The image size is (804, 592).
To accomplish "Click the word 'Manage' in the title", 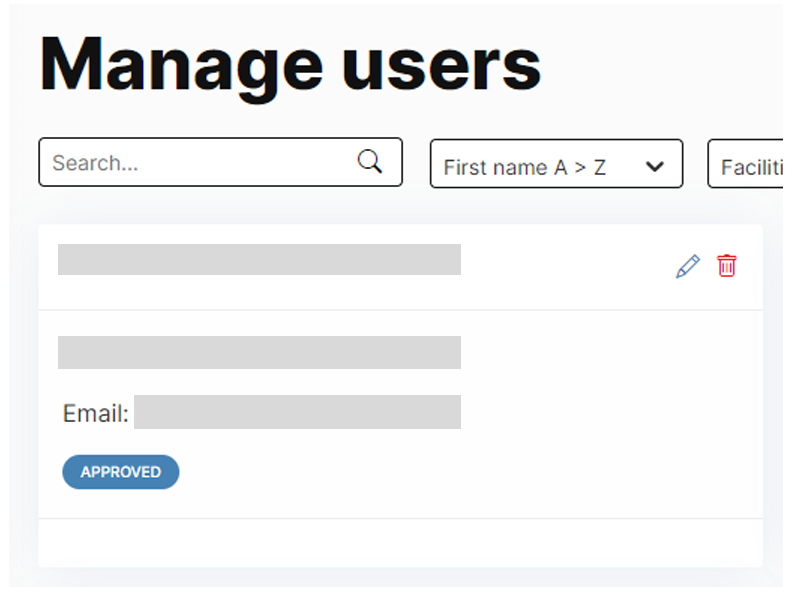I will click(180, 64).
